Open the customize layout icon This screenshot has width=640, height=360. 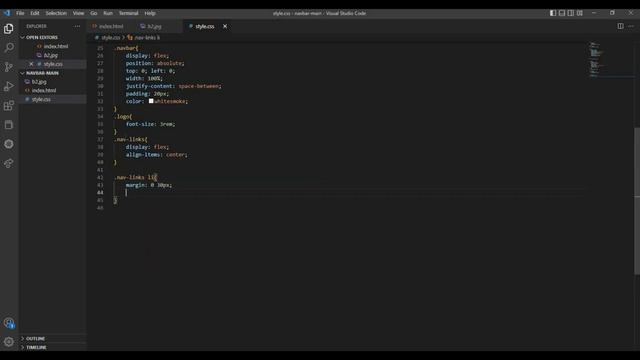(580, 13)
